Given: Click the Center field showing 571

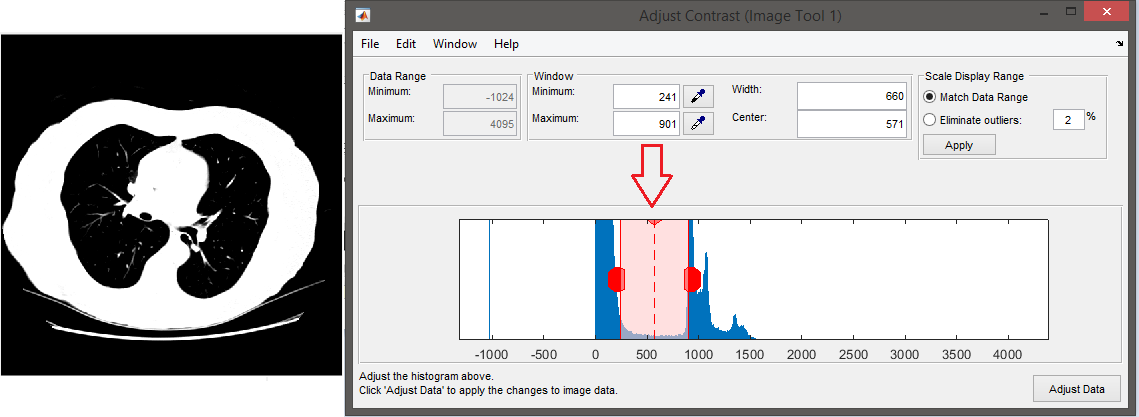Looking at the screenshot, I should [852, 124].
